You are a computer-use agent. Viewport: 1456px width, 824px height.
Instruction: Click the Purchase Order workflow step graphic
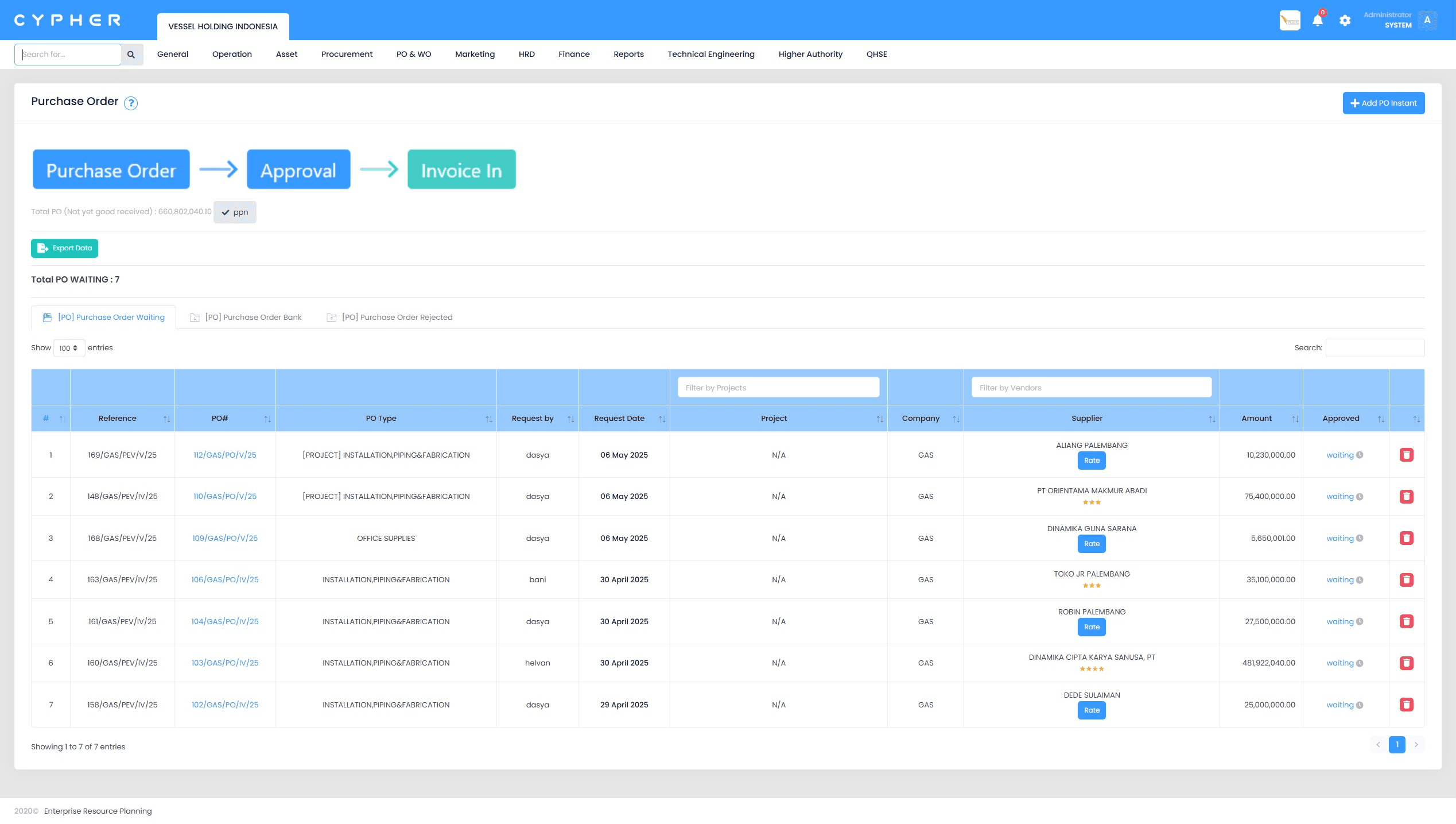111,169
